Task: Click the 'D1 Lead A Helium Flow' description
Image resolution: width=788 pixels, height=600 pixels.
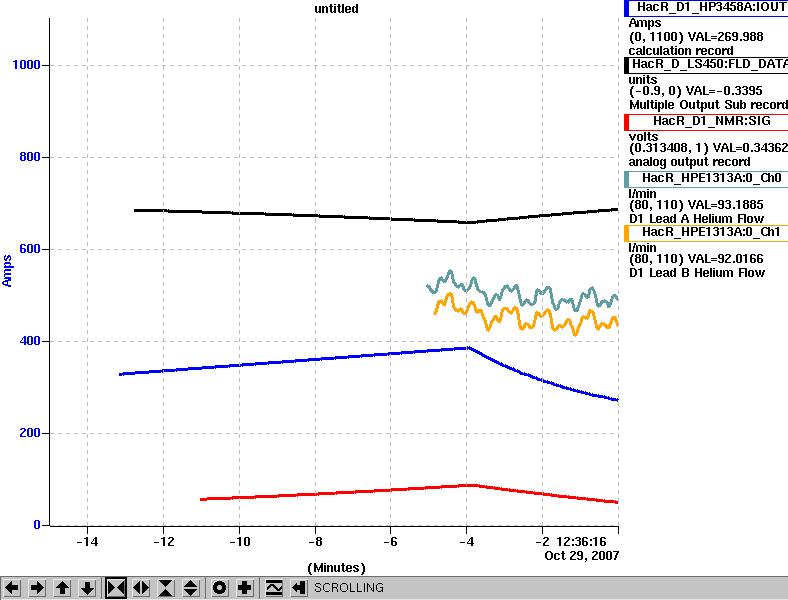Action: (x=696, y=219)
